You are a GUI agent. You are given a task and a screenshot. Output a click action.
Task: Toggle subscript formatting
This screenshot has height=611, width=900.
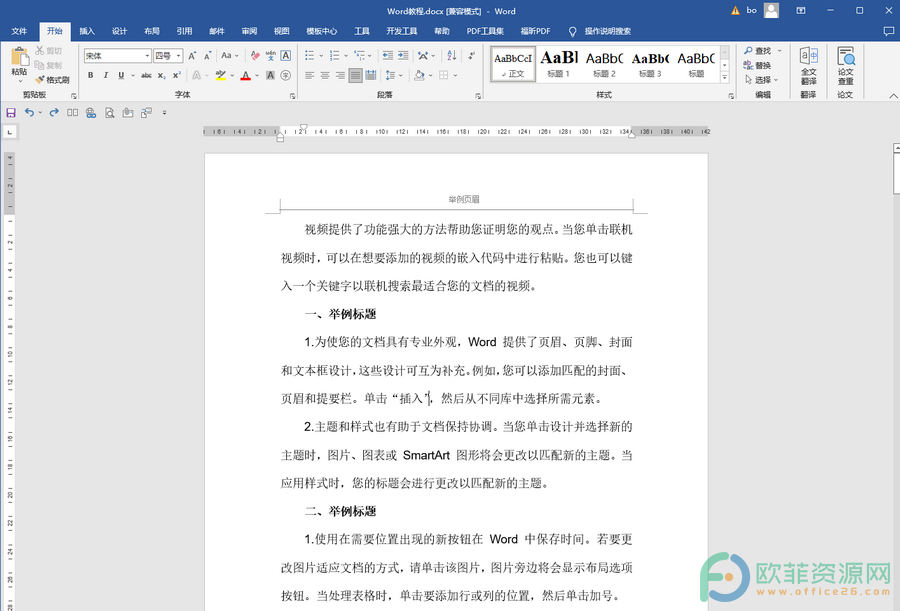click(x=162, y=75)
